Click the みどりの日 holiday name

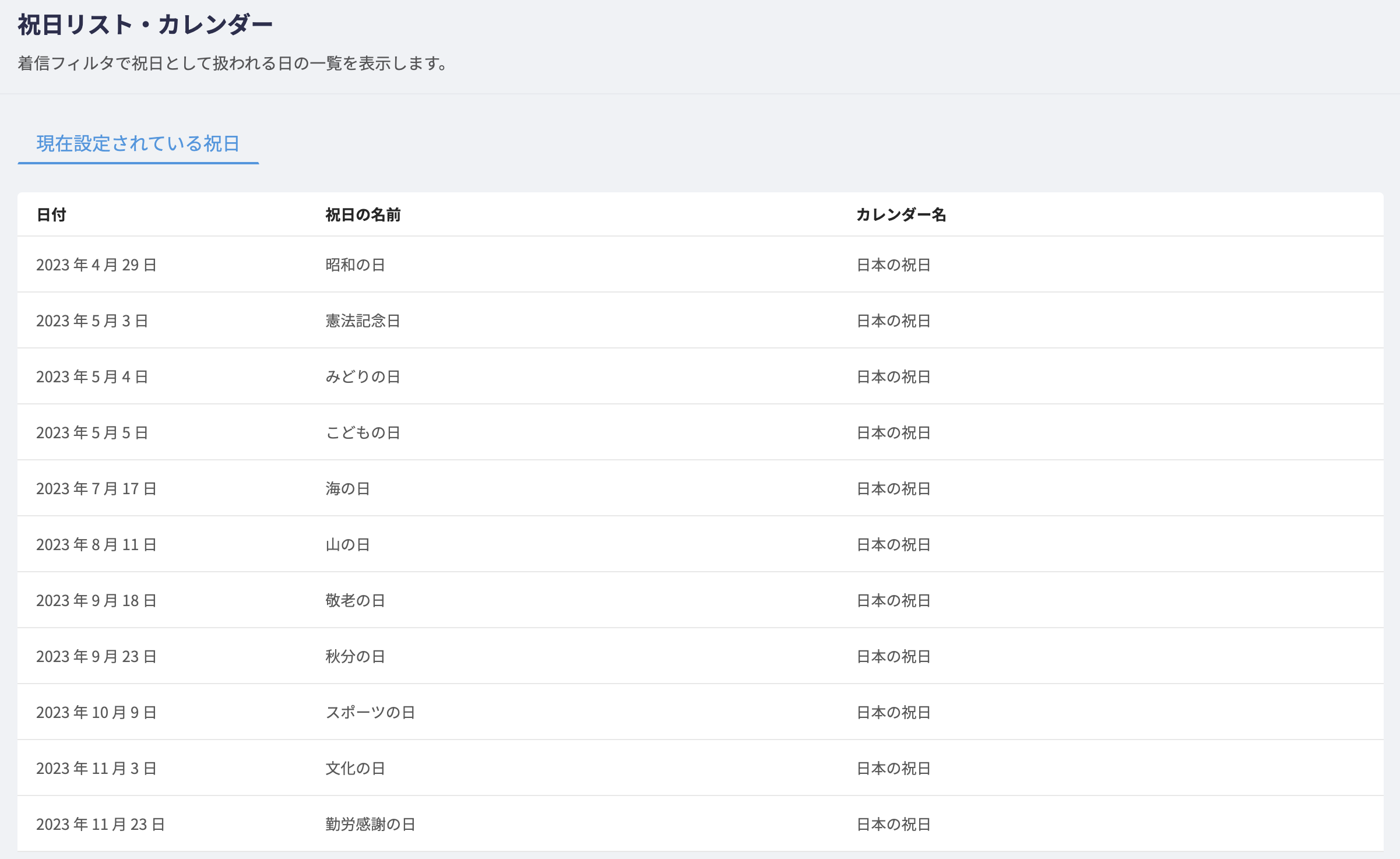(363, 376)
